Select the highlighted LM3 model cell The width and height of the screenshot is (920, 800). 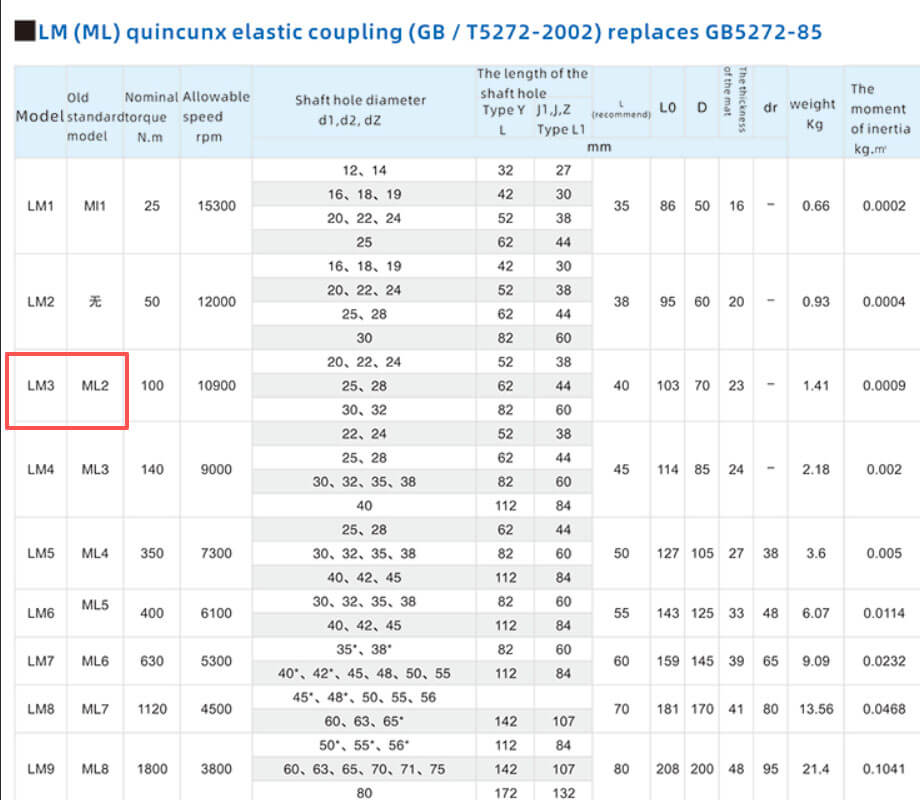pyautogui.click(x=41, y=386)
